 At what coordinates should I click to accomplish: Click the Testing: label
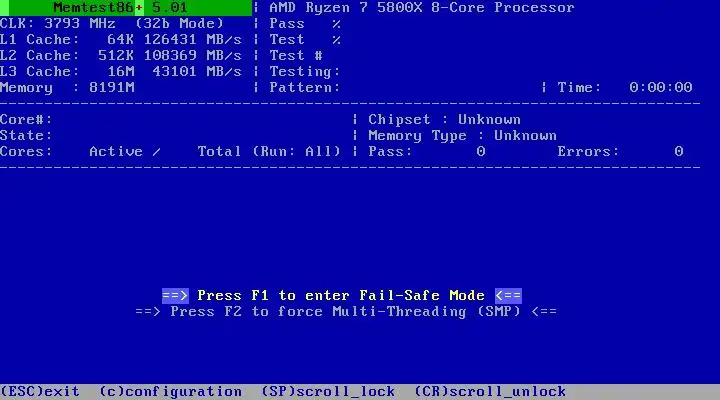point(304,72)
